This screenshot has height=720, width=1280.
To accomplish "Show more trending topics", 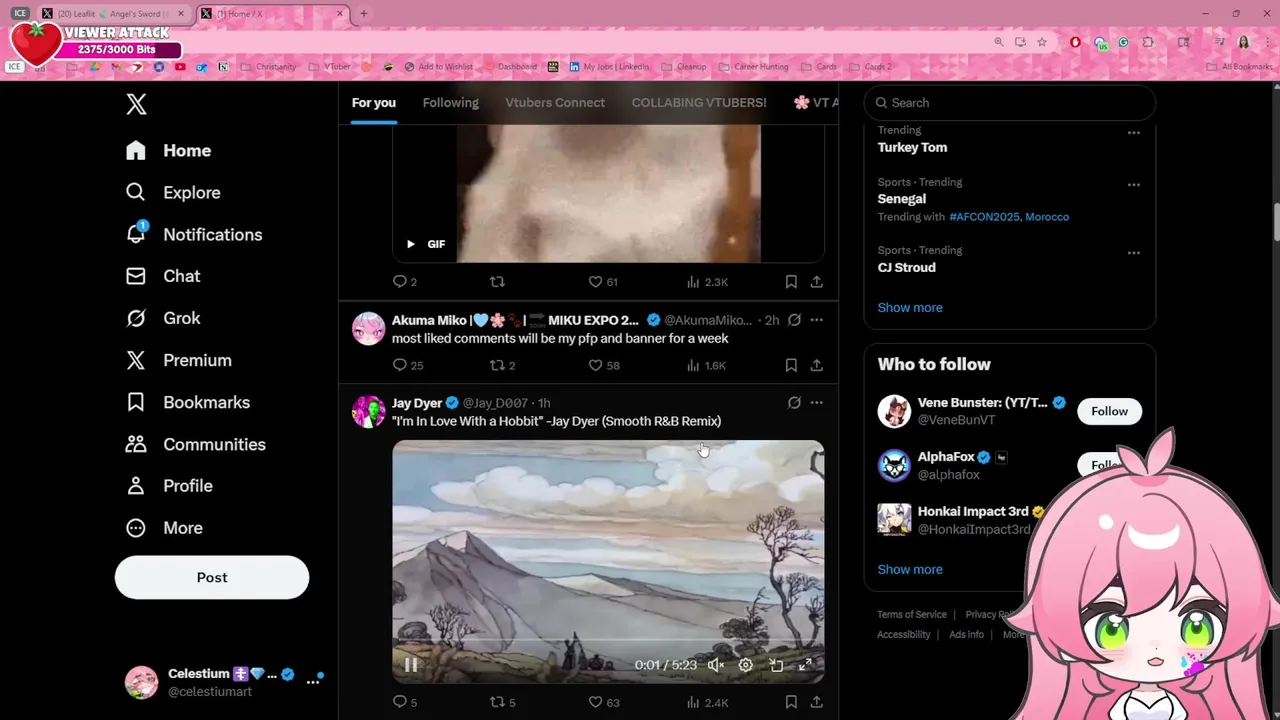I will pos(910,307).
